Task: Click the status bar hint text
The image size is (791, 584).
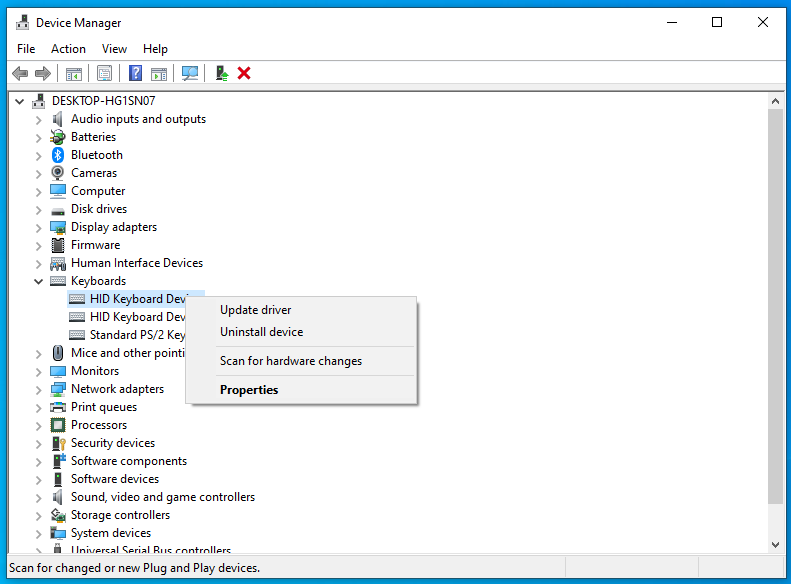Action: coord(135,568)
